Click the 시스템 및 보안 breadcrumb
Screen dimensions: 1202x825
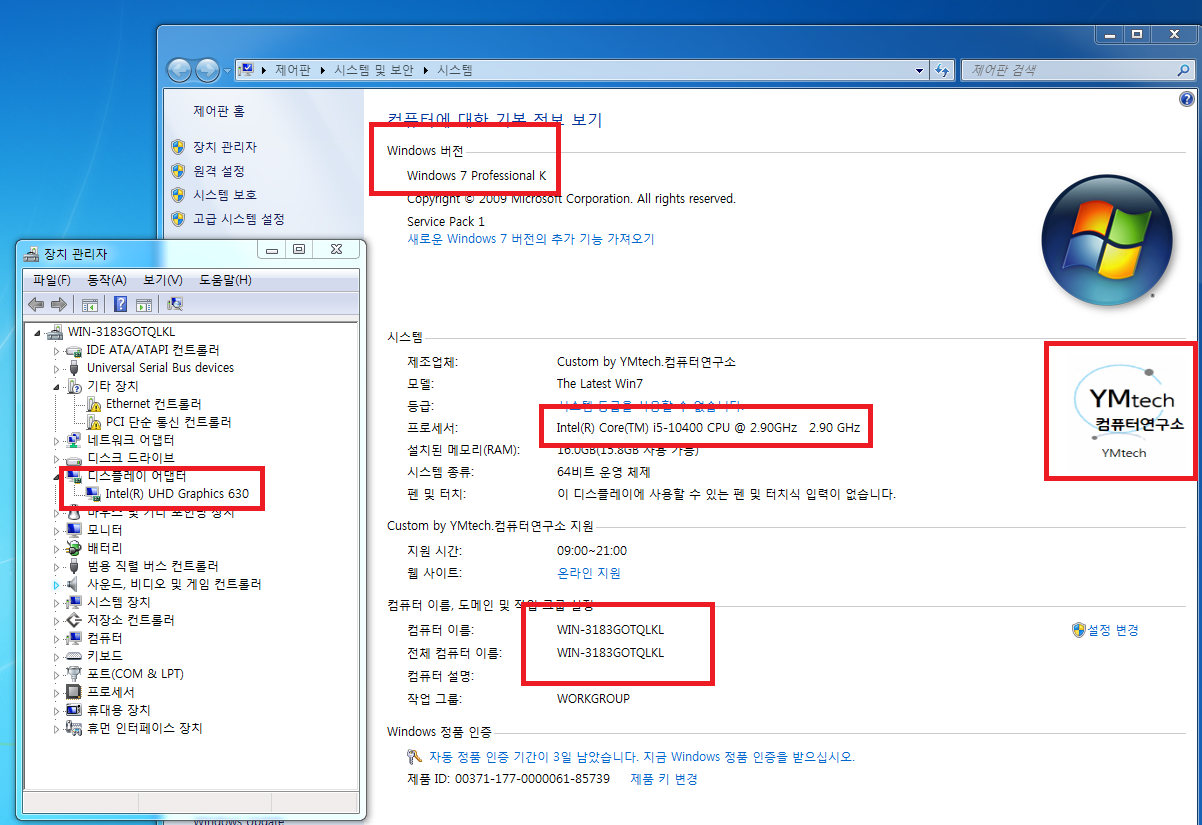[x=374, y=71]
